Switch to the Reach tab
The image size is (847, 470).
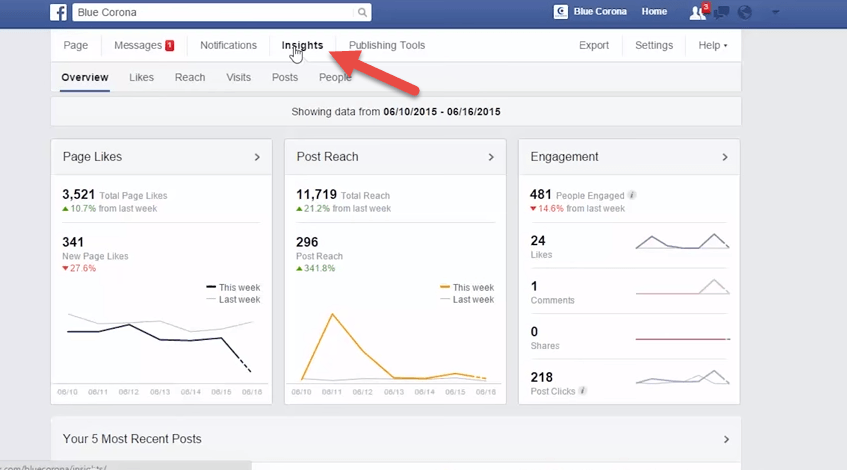click(190, 77)
